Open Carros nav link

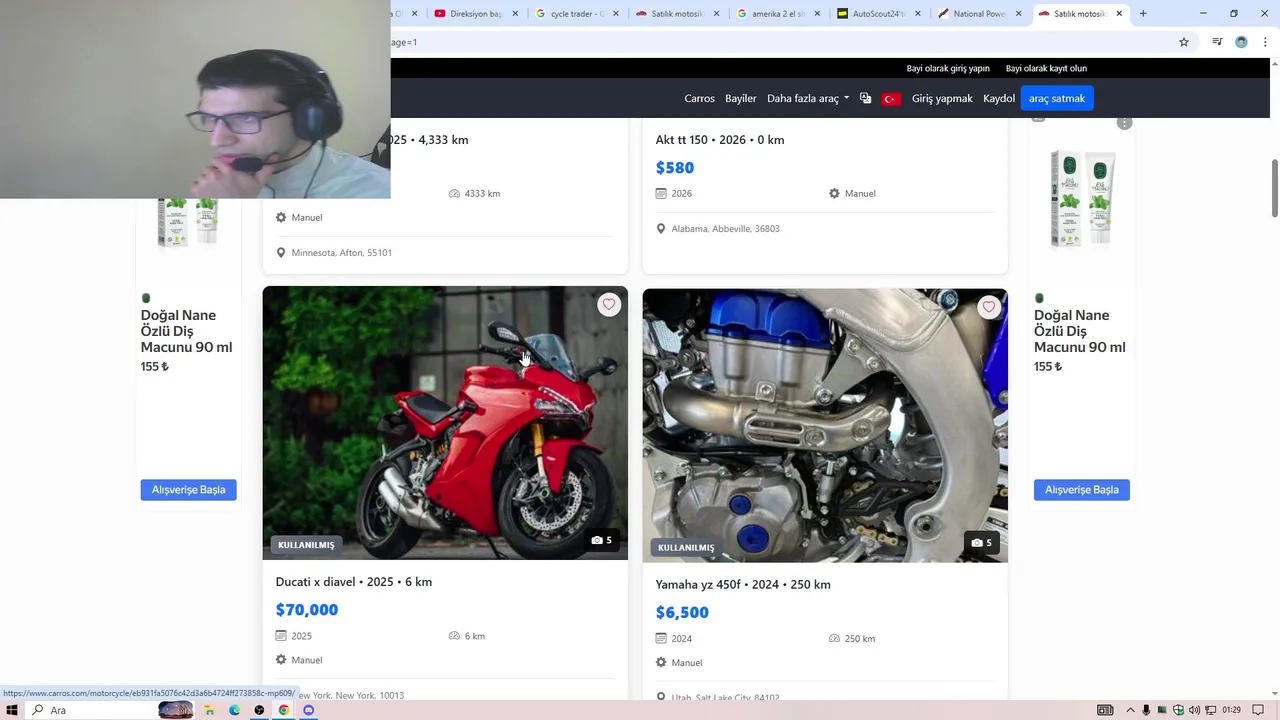pyautogui.click(x=699, y=98)
